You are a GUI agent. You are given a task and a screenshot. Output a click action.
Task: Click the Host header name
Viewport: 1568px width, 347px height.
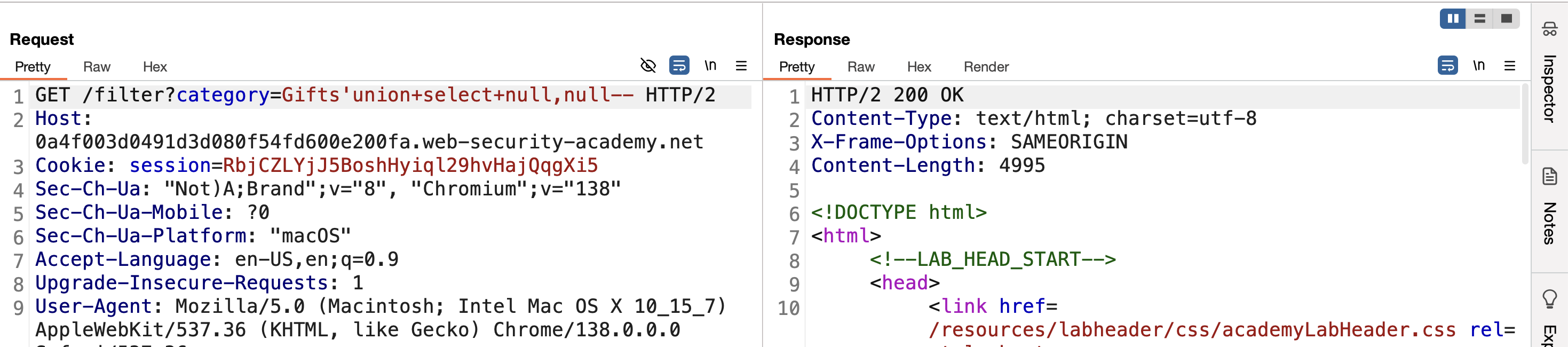click(x=58, y=119)
